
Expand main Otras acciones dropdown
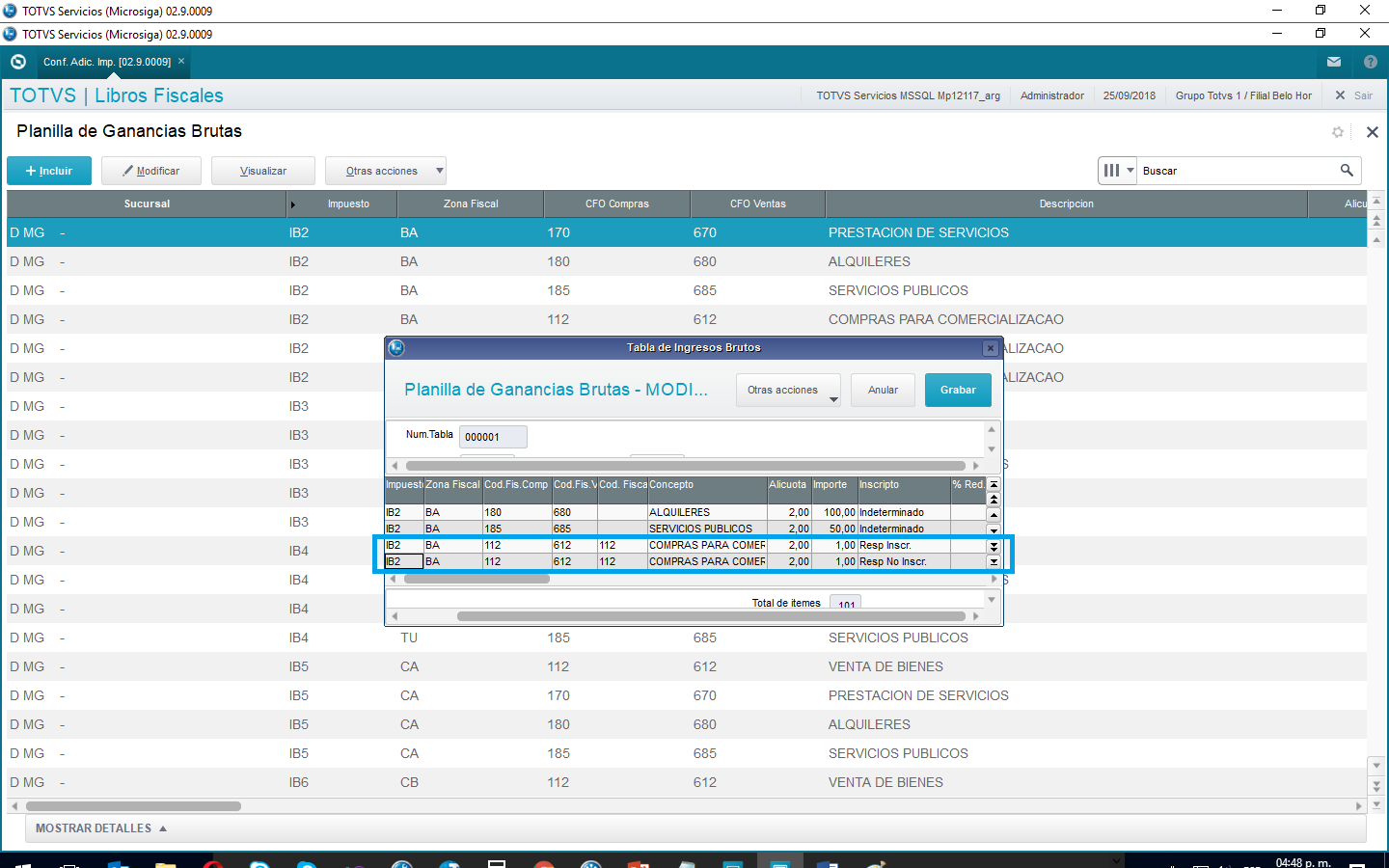tap(440, 171)
